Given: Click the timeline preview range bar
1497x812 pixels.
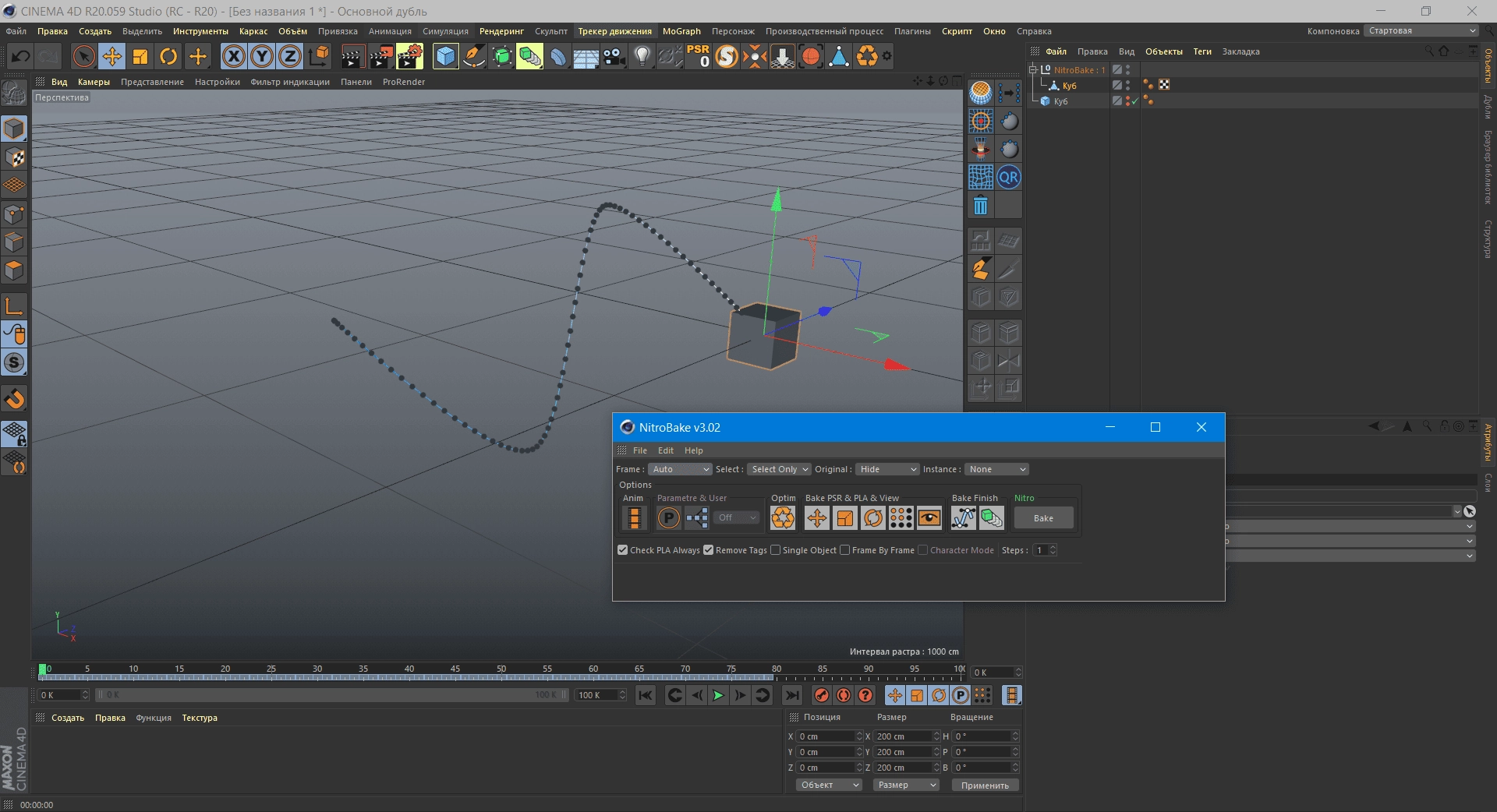Looking at the screenshot, I should click(x=331, y=695).
